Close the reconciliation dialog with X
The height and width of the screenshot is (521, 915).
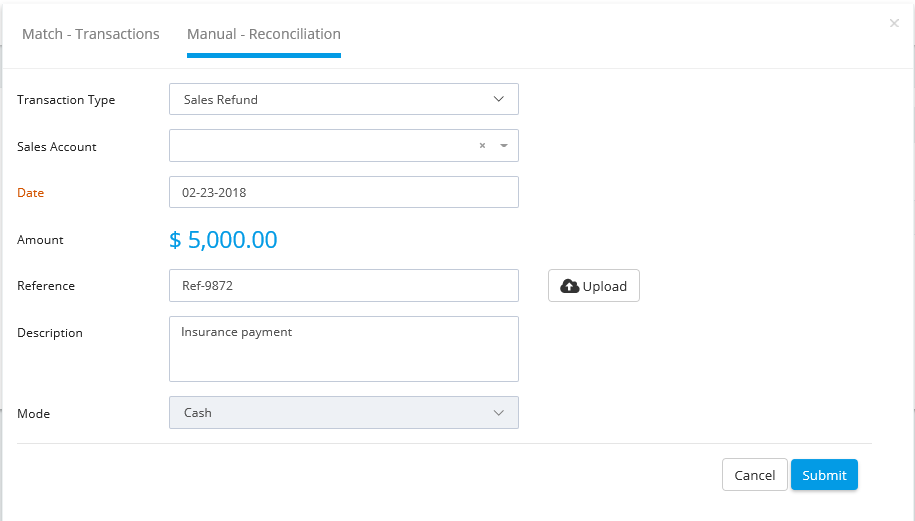(894, 23)
